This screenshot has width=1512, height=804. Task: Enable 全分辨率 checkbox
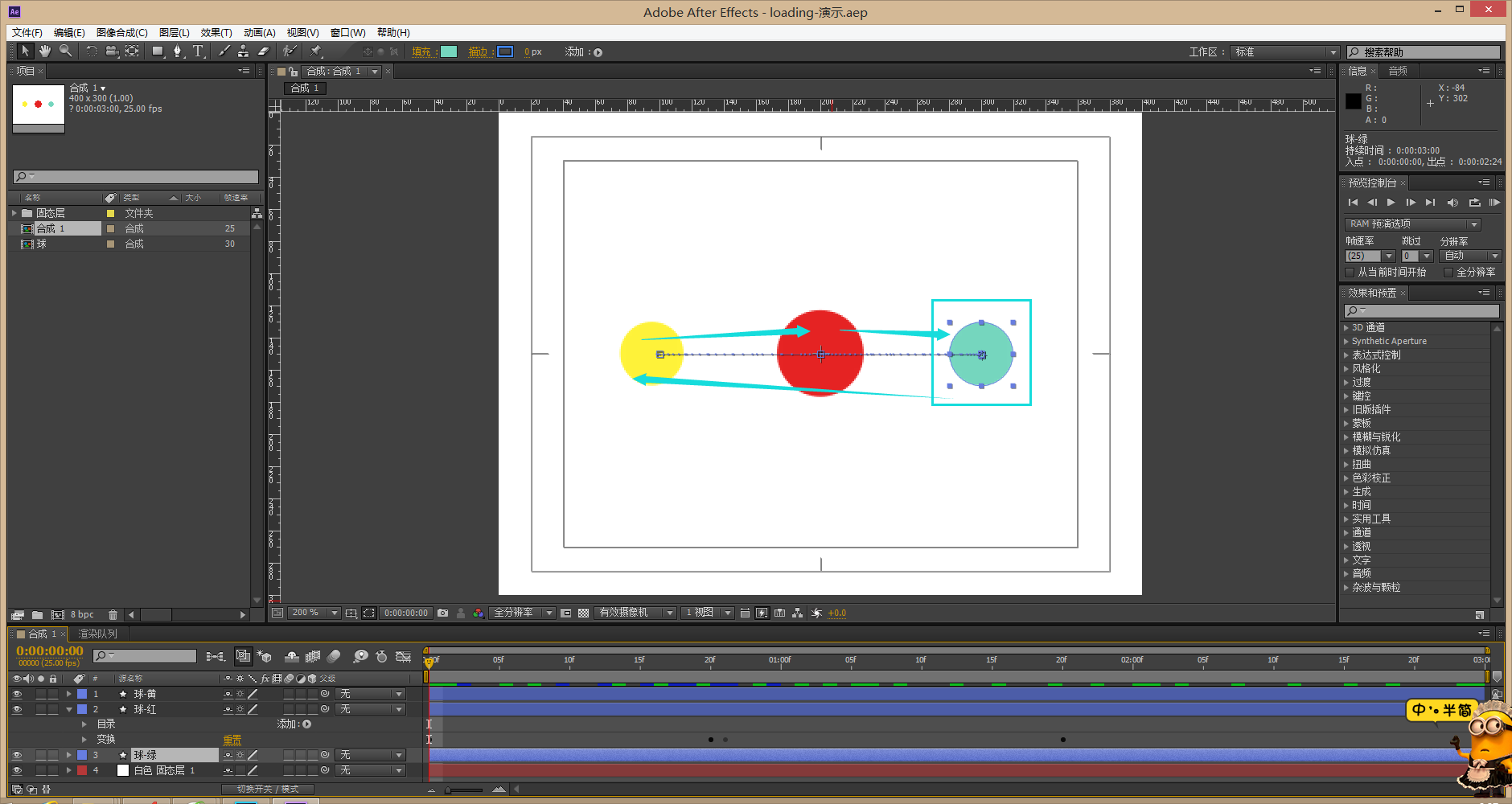click(1448, 273)
